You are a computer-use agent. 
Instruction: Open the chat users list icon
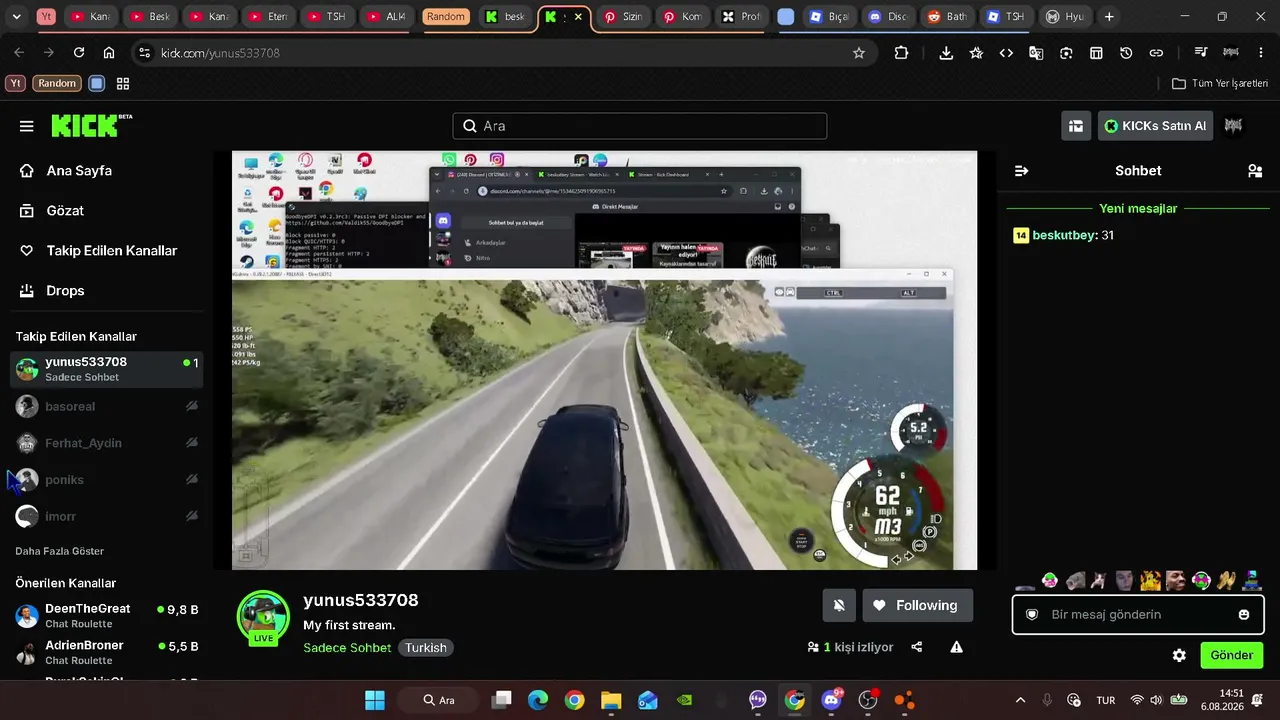click(1255, 171)
